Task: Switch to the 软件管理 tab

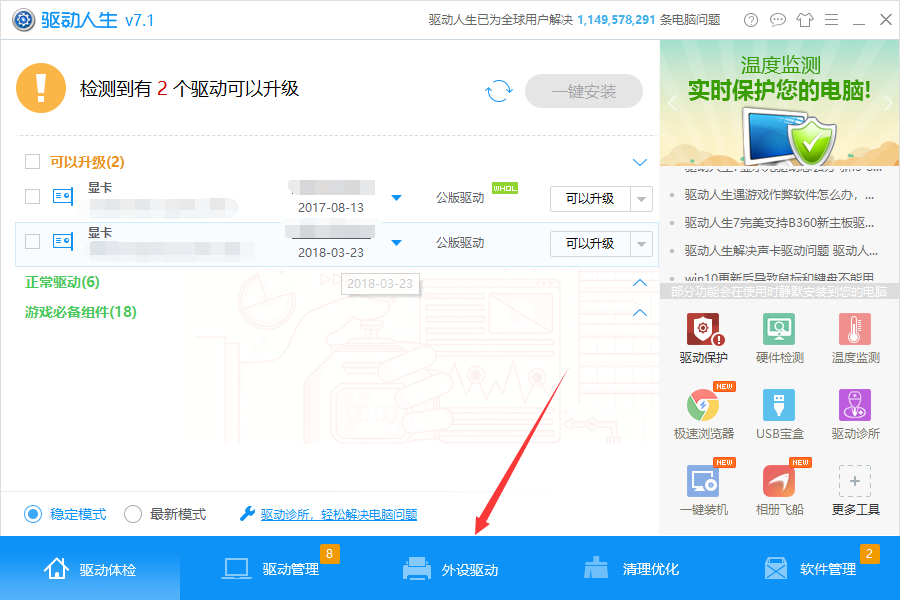Action: (810, 569)
